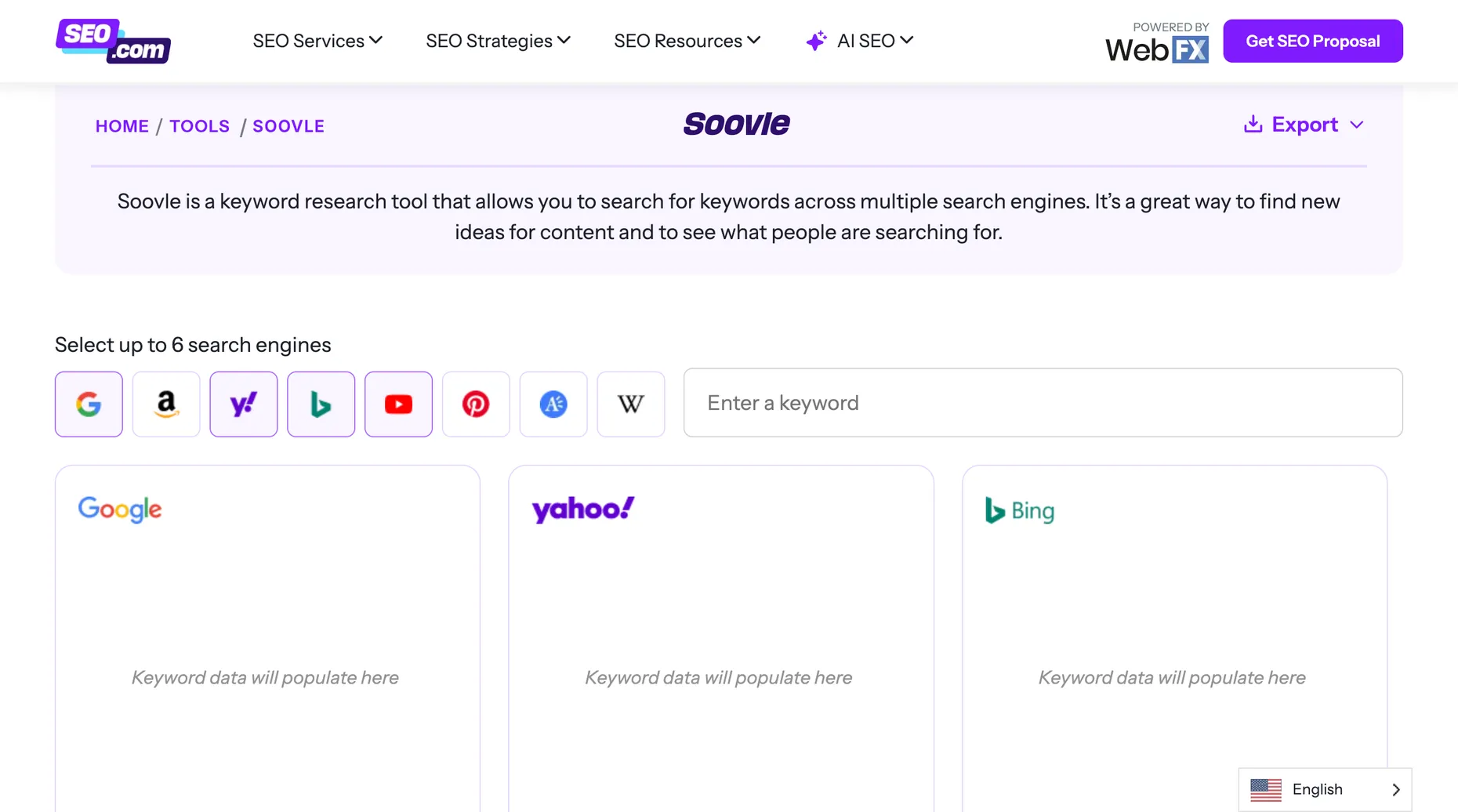Click the US flag language icon

(x=1266, y=789)
